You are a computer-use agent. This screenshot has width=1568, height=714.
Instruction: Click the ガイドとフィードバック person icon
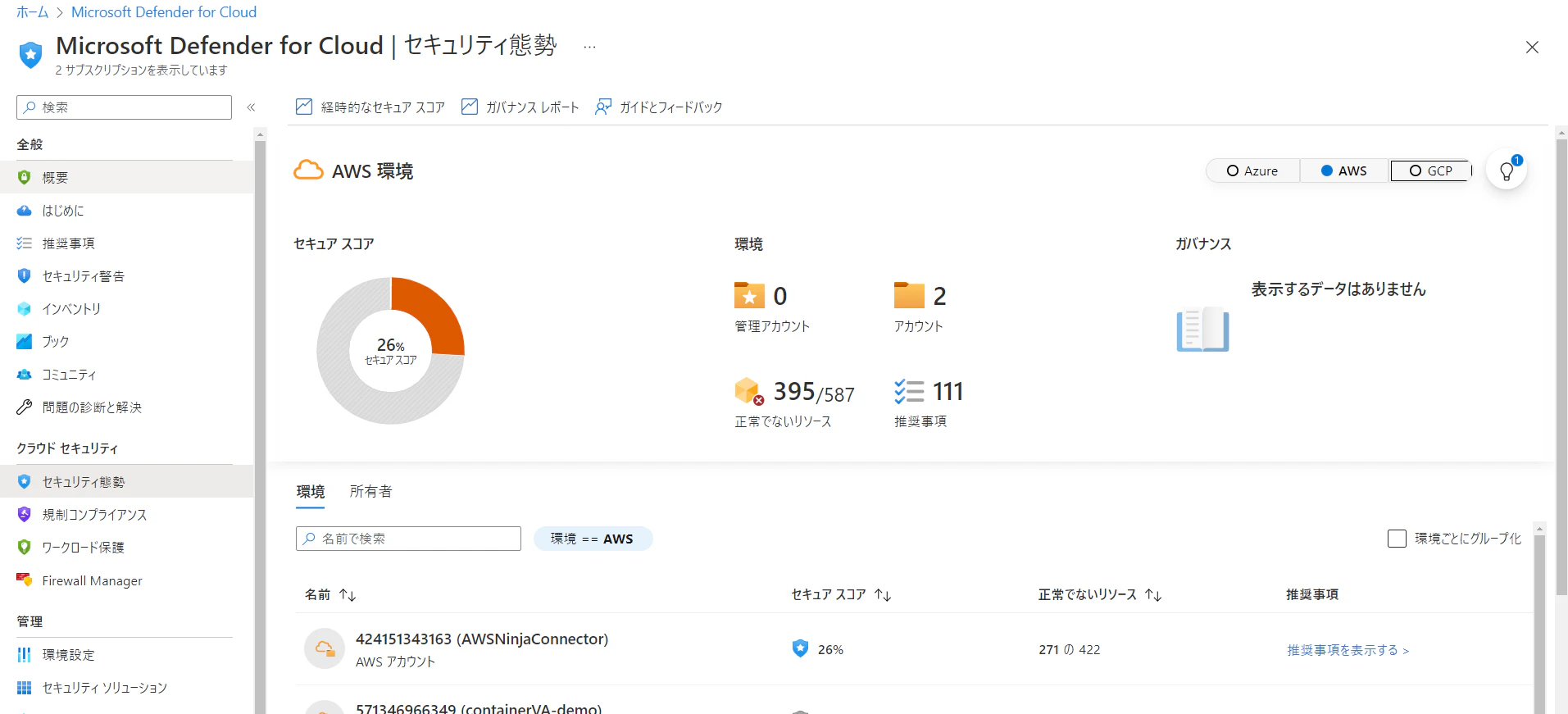point(603,107)
